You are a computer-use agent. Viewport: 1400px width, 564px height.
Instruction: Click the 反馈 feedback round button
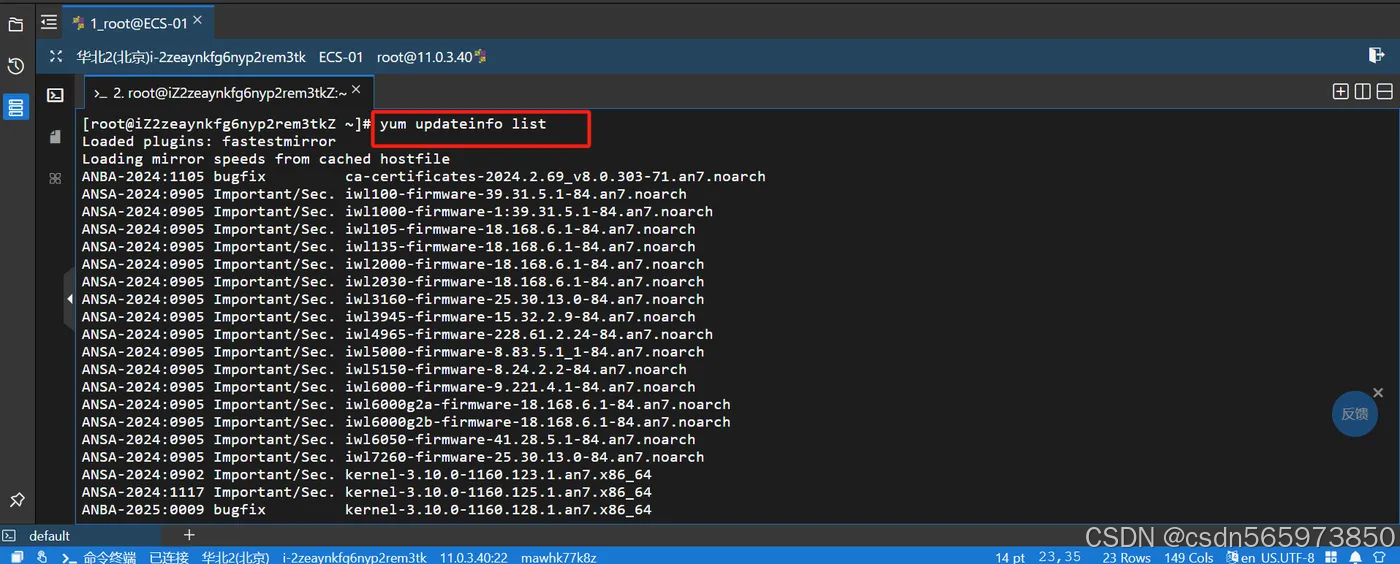point(1354,413)
